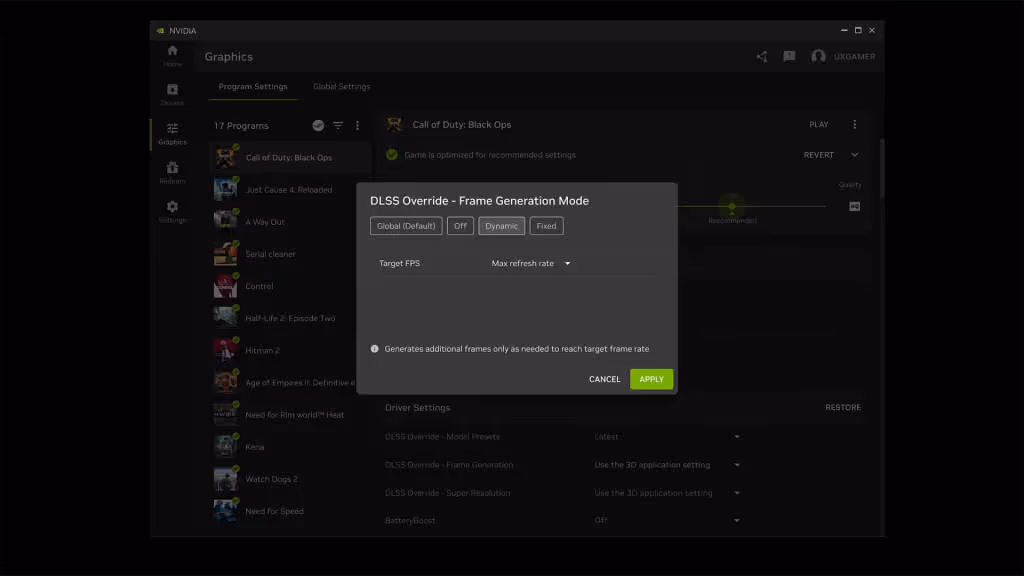Screen dimensions: 1024x576
Task: Expand chevron next to REVERT
Action: tap(855, 155)
